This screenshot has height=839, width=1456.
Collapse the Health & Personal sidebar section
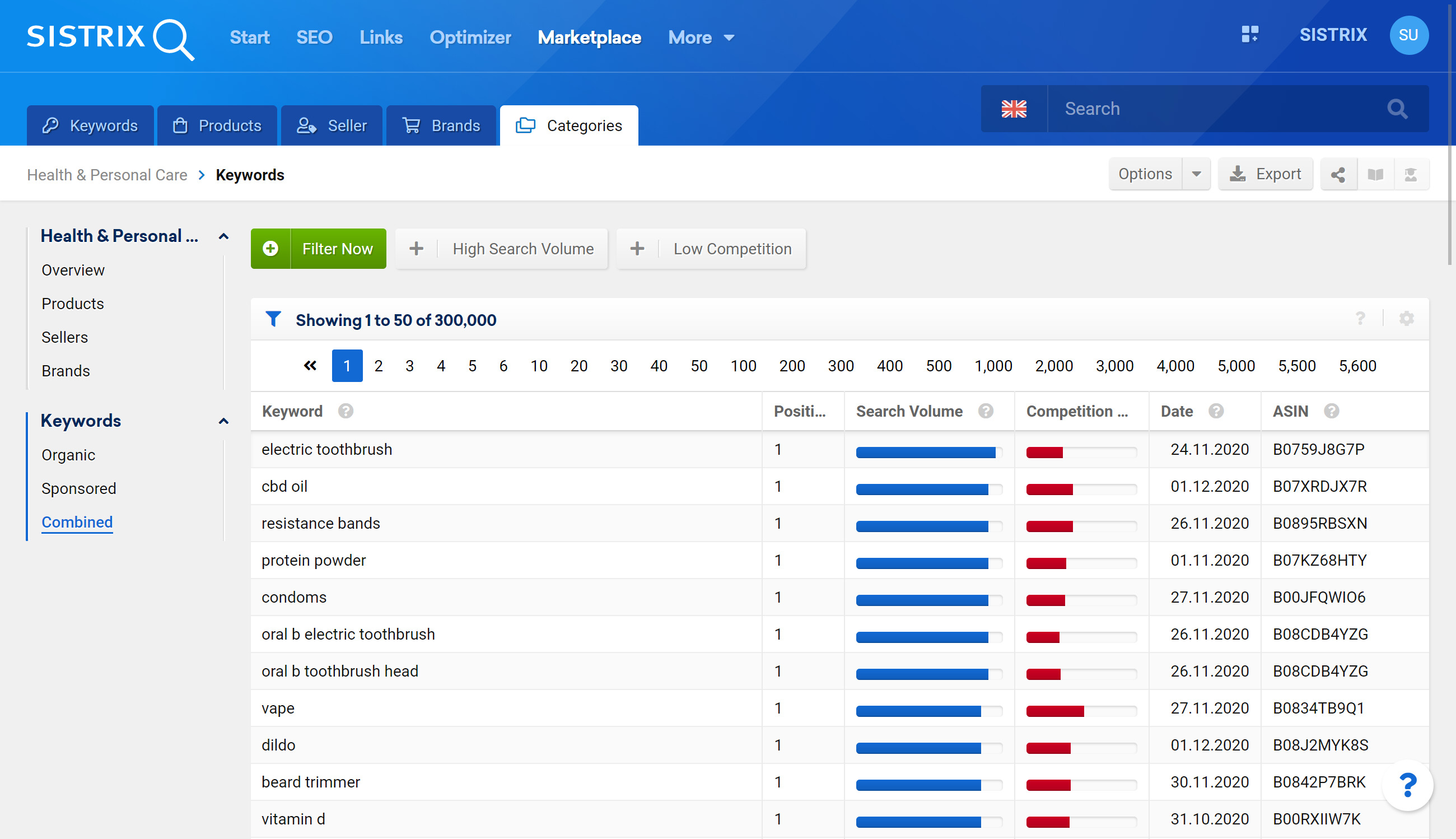[x=223, y=236]
